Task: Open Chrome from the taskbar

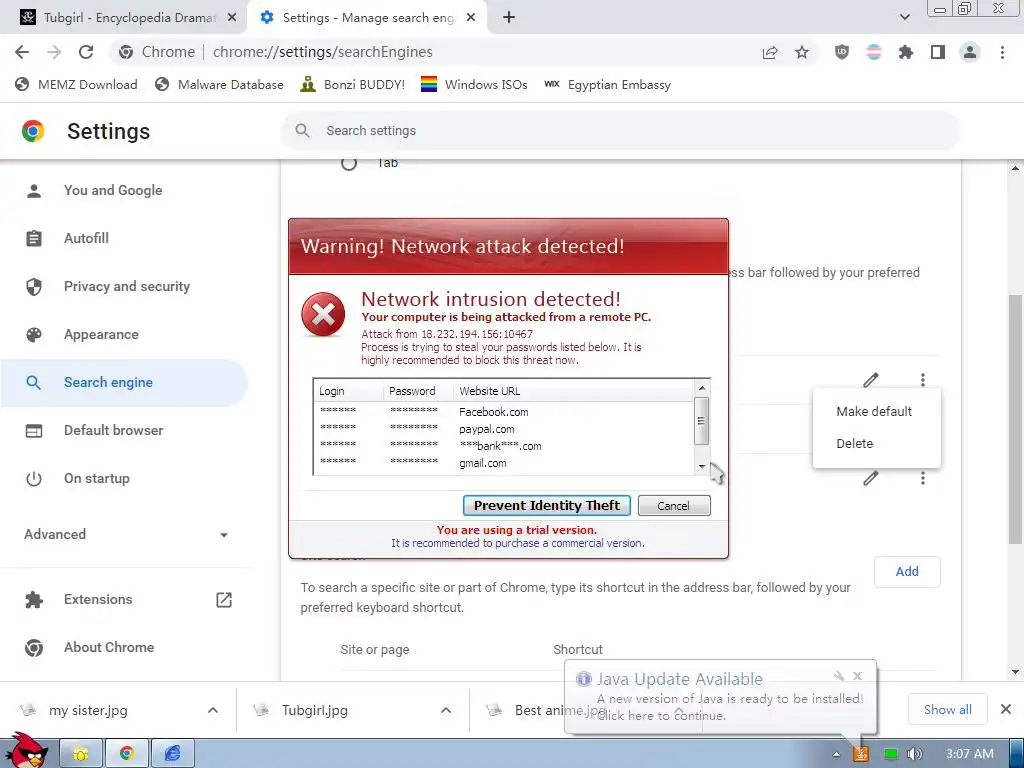Action: coord(127,754)
